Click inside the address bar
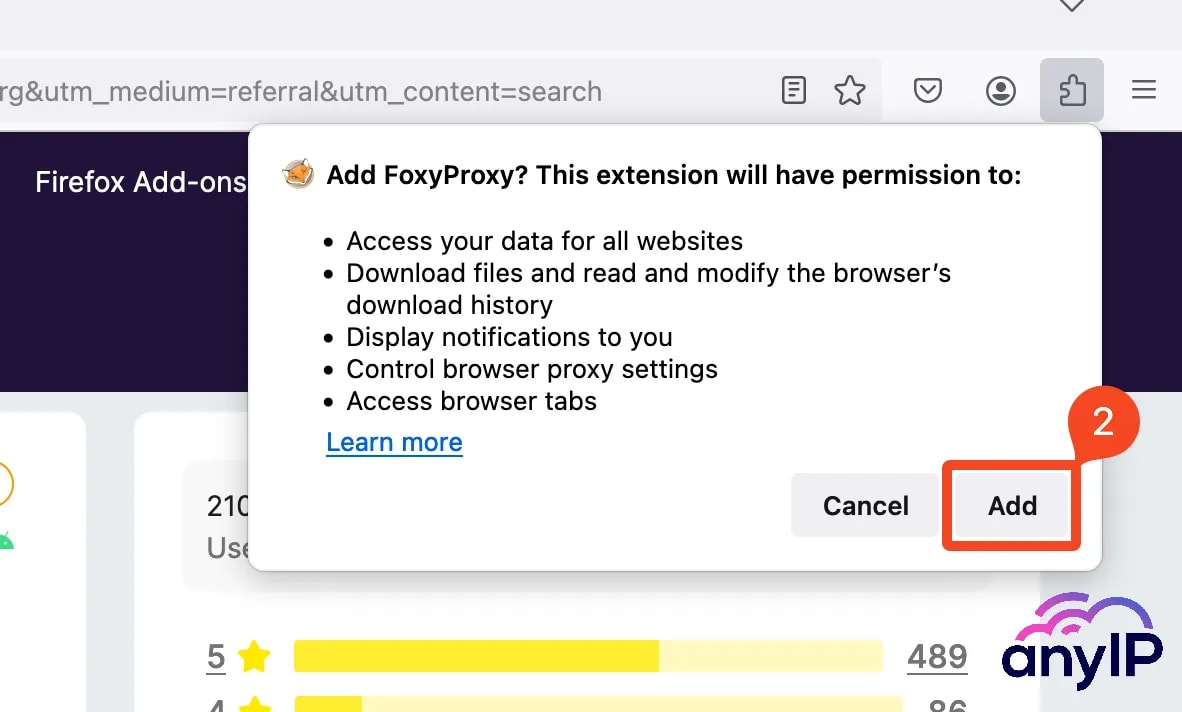Viewport: 1182px width, 712px height. pos(400,90)
